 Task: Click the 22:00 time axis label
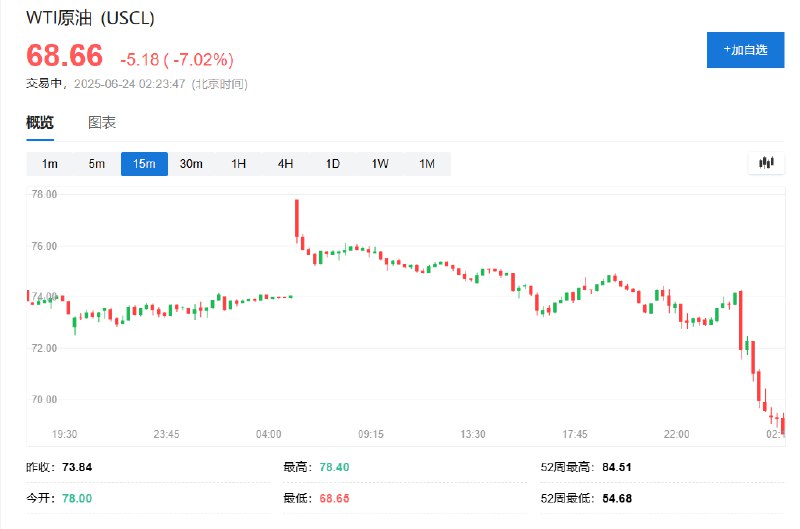pos(677,434)
